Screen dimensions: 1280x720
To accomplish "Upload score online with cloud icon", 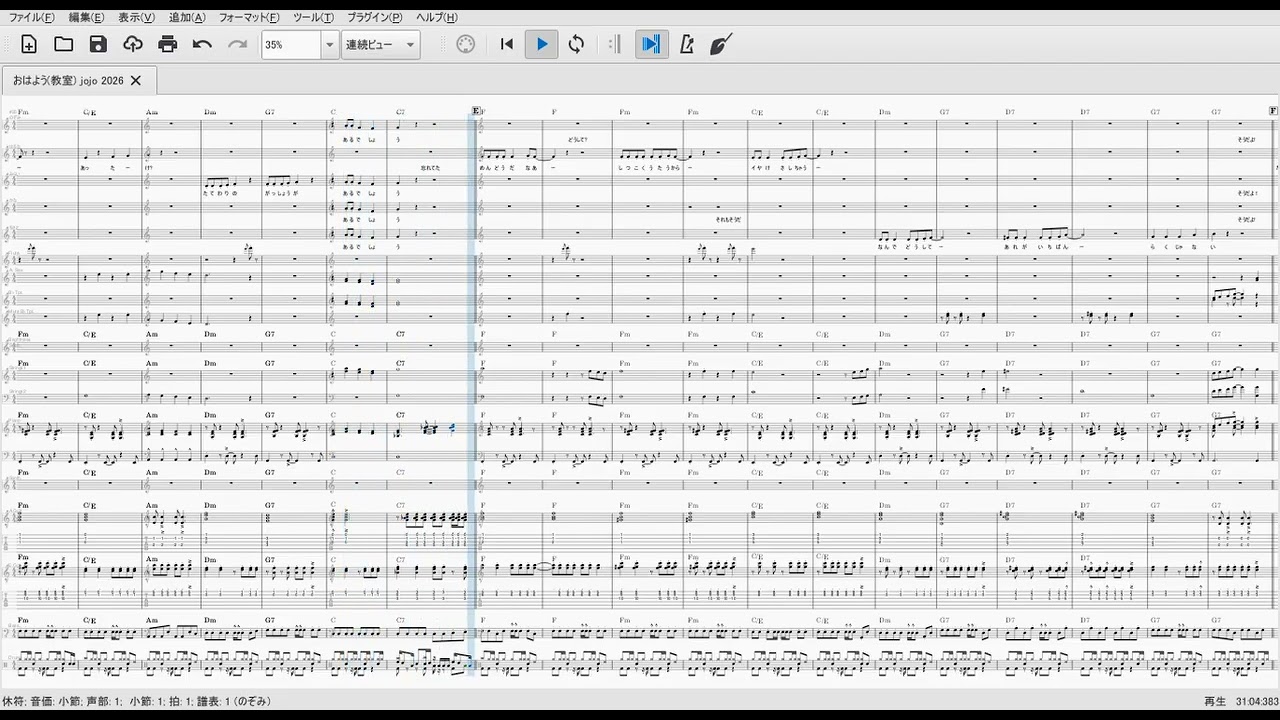I will coord(133,44).
